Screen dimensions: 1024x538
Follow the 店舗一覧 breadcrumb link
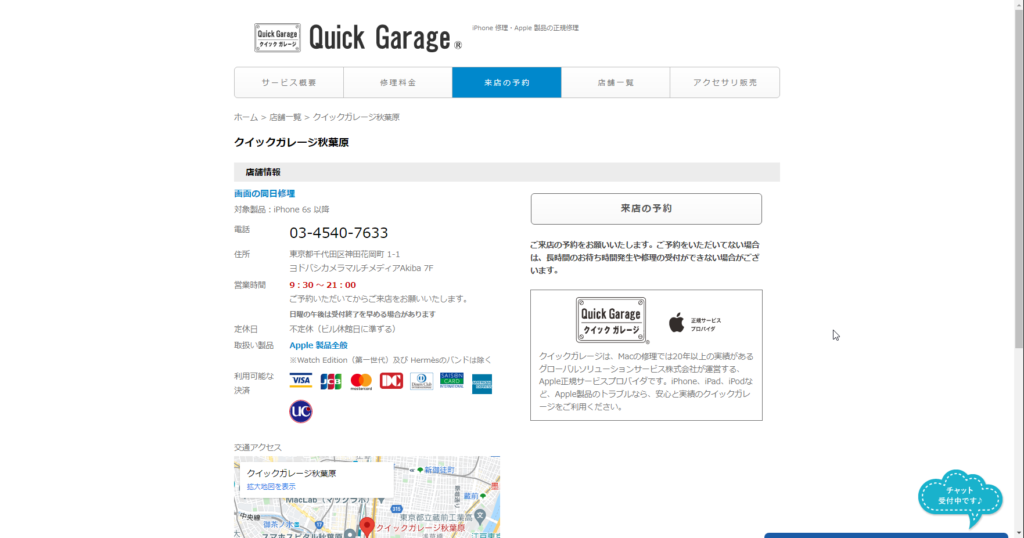click(285, 118)
